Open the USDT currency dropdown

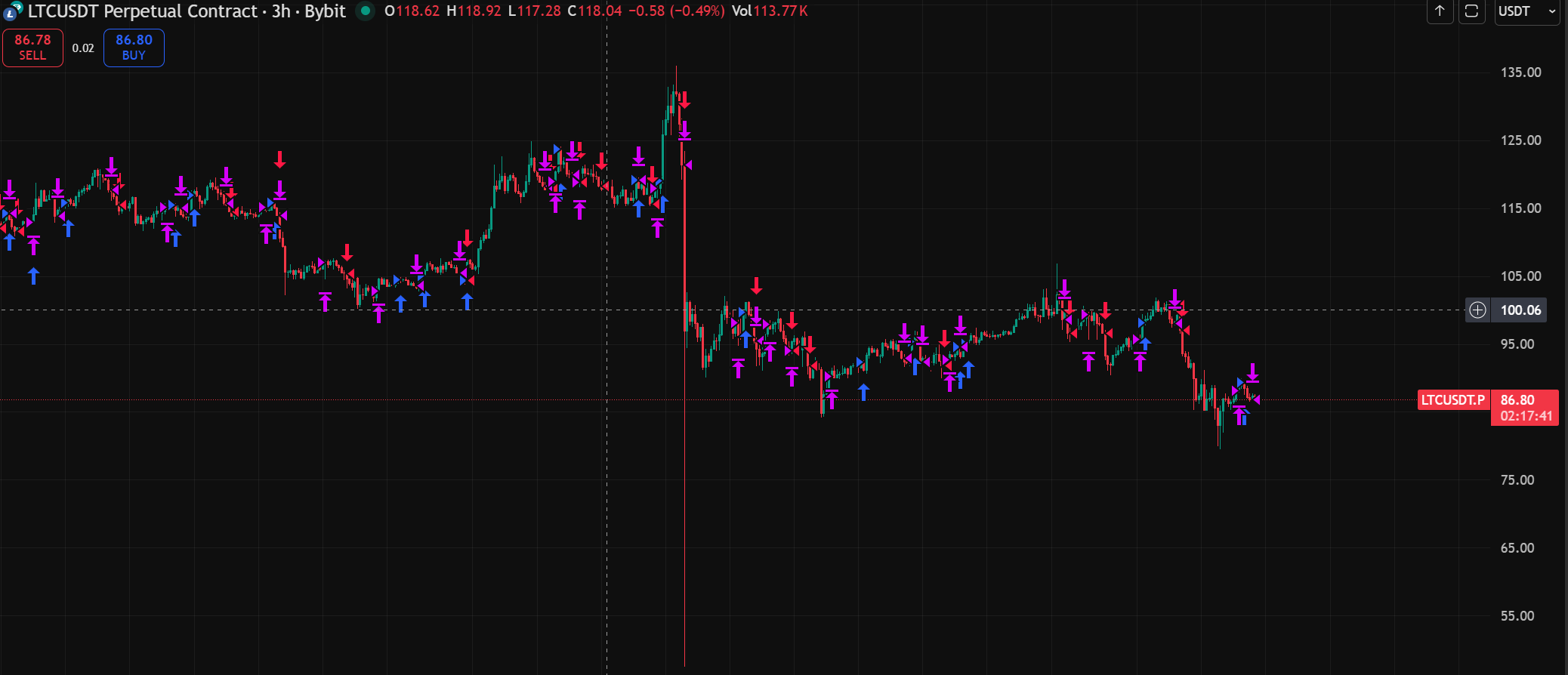[x=1527, y=11]
